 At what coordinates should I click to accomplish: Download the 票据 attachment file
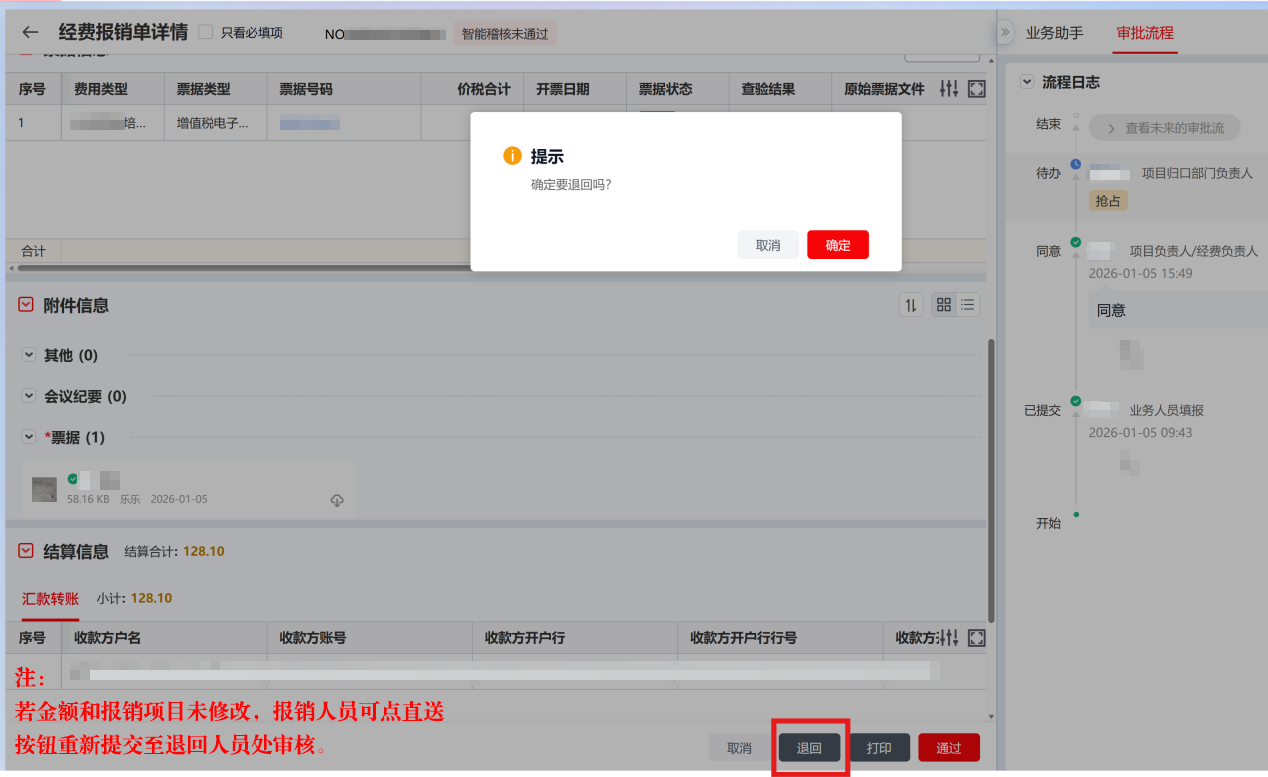[x=337, y=500]
